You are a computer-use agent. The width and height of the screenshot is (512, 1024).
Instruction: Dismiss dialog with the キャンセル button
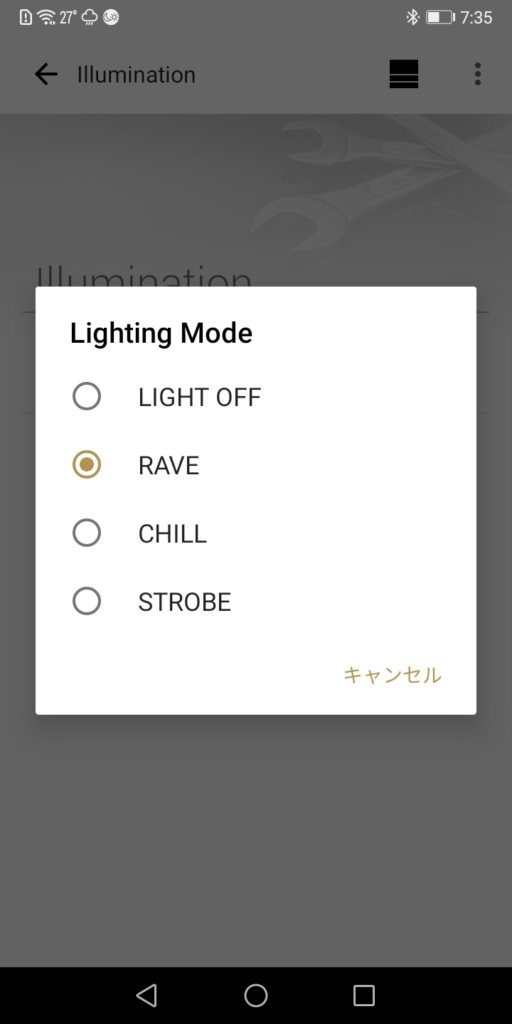point(392,675)
